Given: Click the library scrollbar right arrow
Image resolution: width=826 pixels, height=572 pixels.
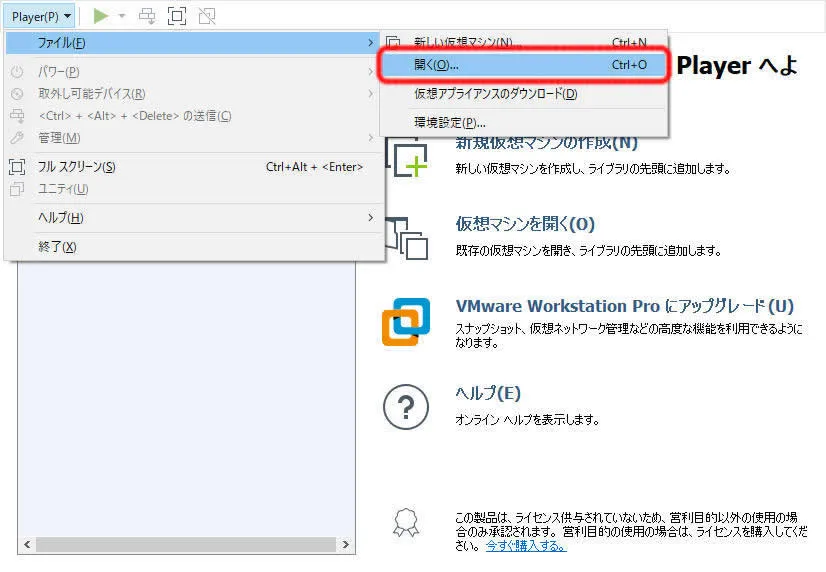Looking at the screenshot, I should tap(346, 545).
